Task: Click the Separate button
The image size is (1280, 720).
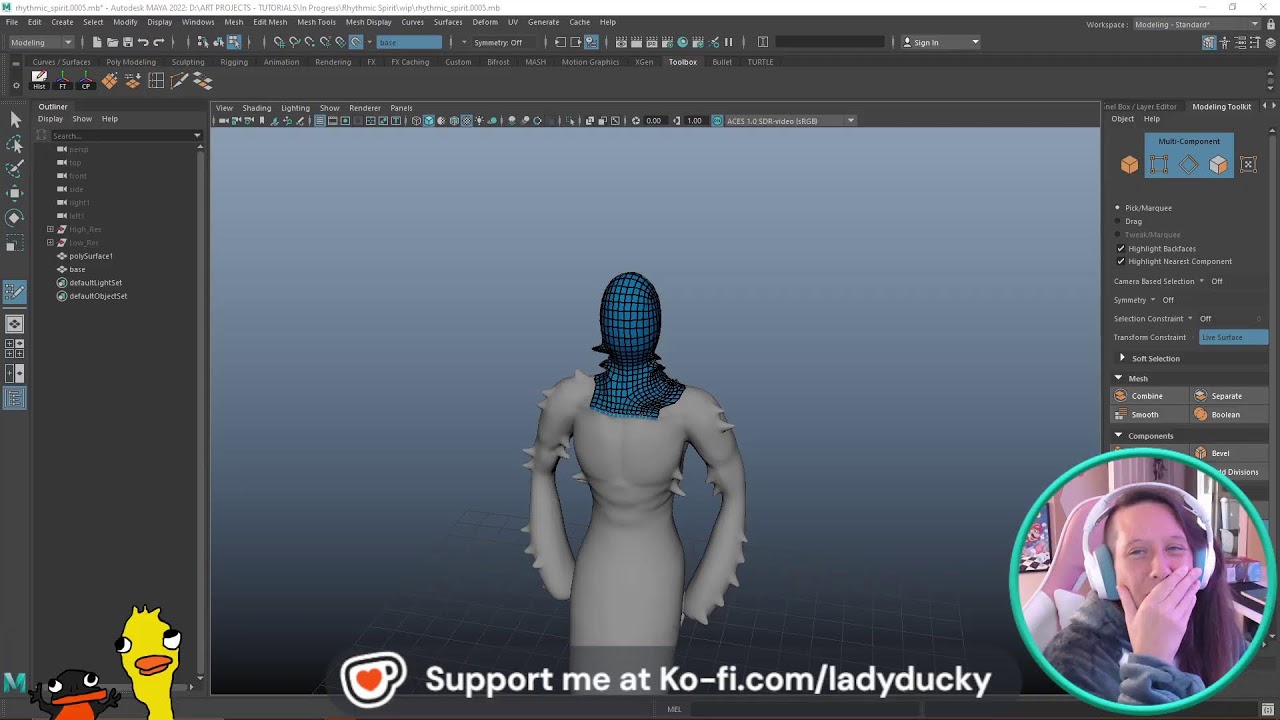Action: (x=1230, y=396)
